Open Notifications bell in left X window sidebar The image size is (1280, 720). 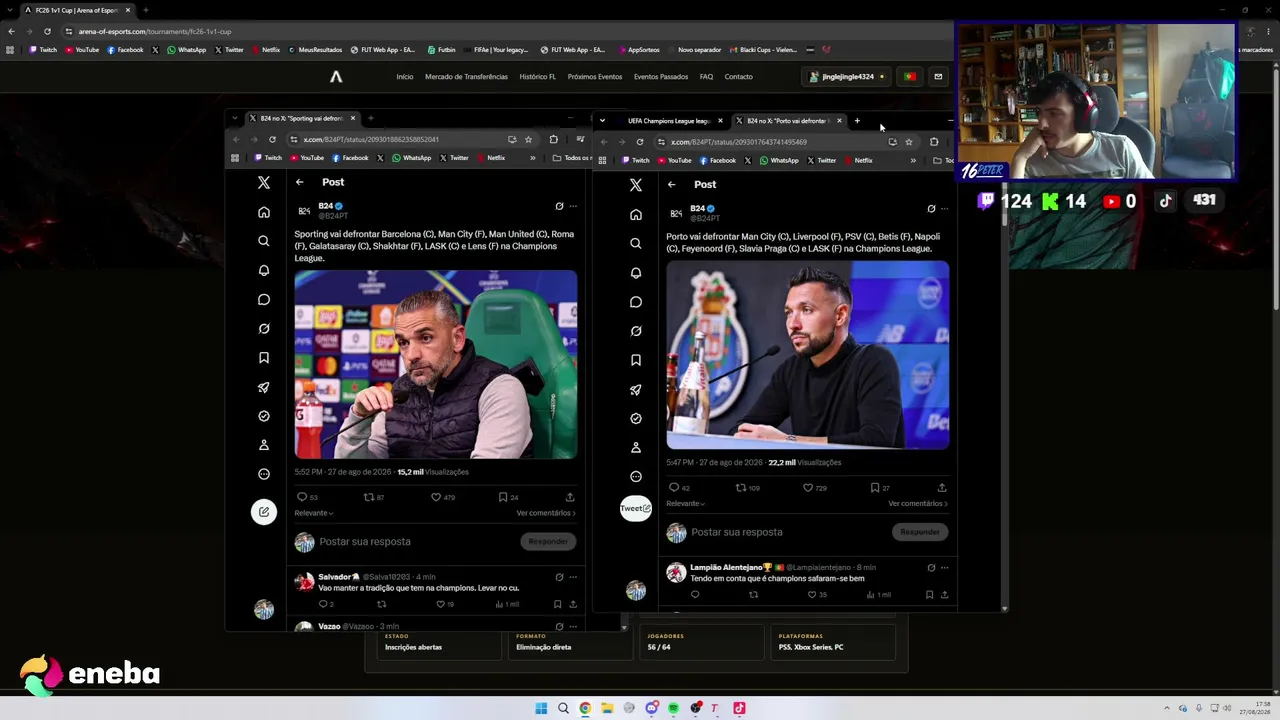264,270
